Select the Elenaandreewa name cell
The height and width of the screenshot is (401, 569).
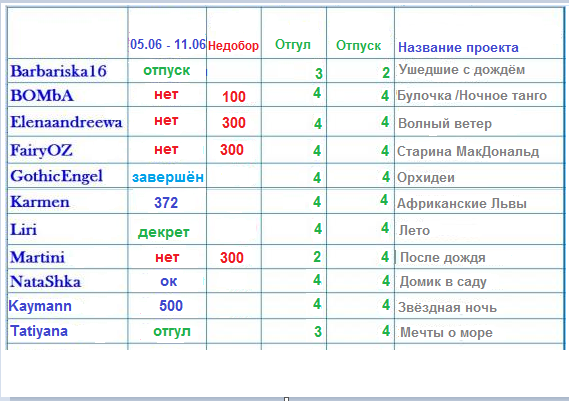(67, 122)
